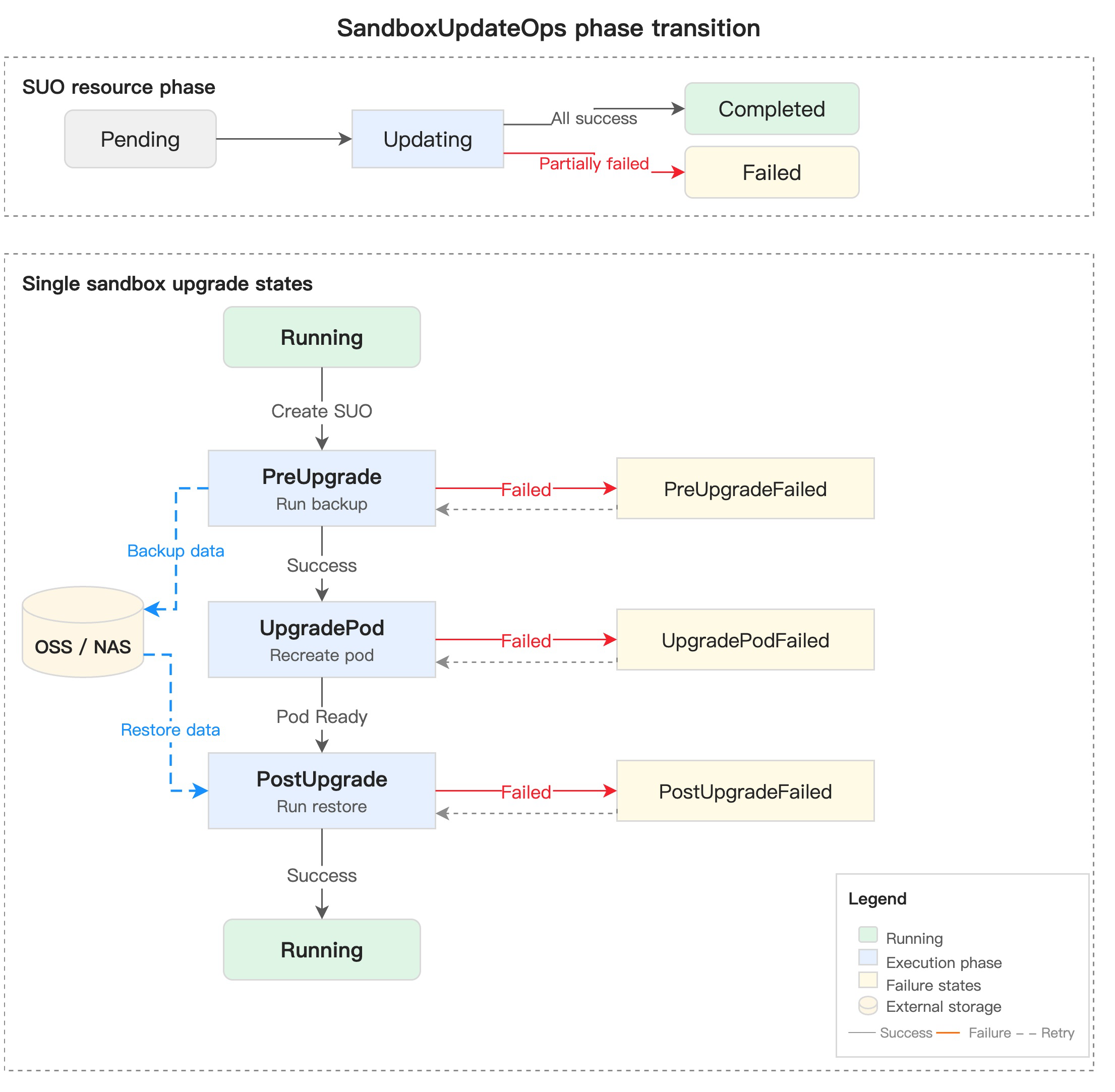Click the Completed state box
Viewport: 1115px width, 1092px height.
[772, 108]
